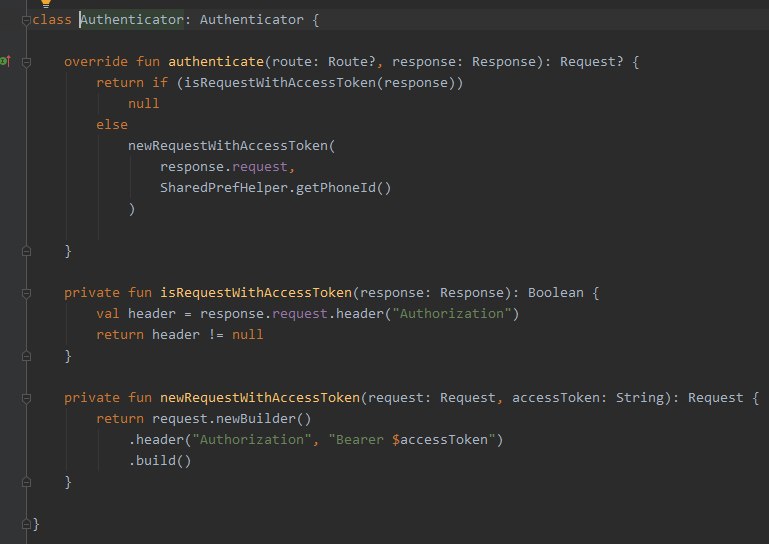Click the 'Route?' parameter type
The width and height of the screenshot is (769, 544).
click(352, 61)
